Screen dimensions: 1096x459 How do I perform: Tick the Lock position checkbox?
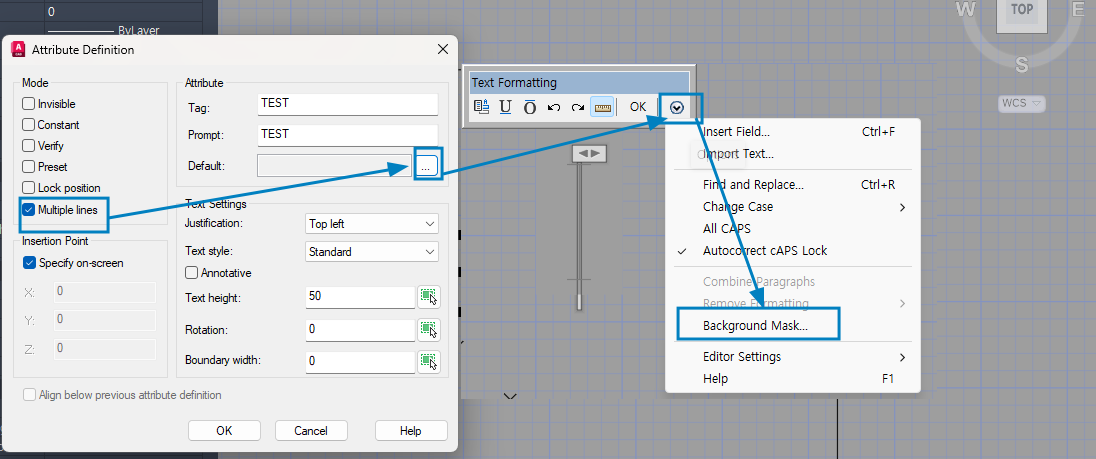pyautogui.click(x=29, y=187)
